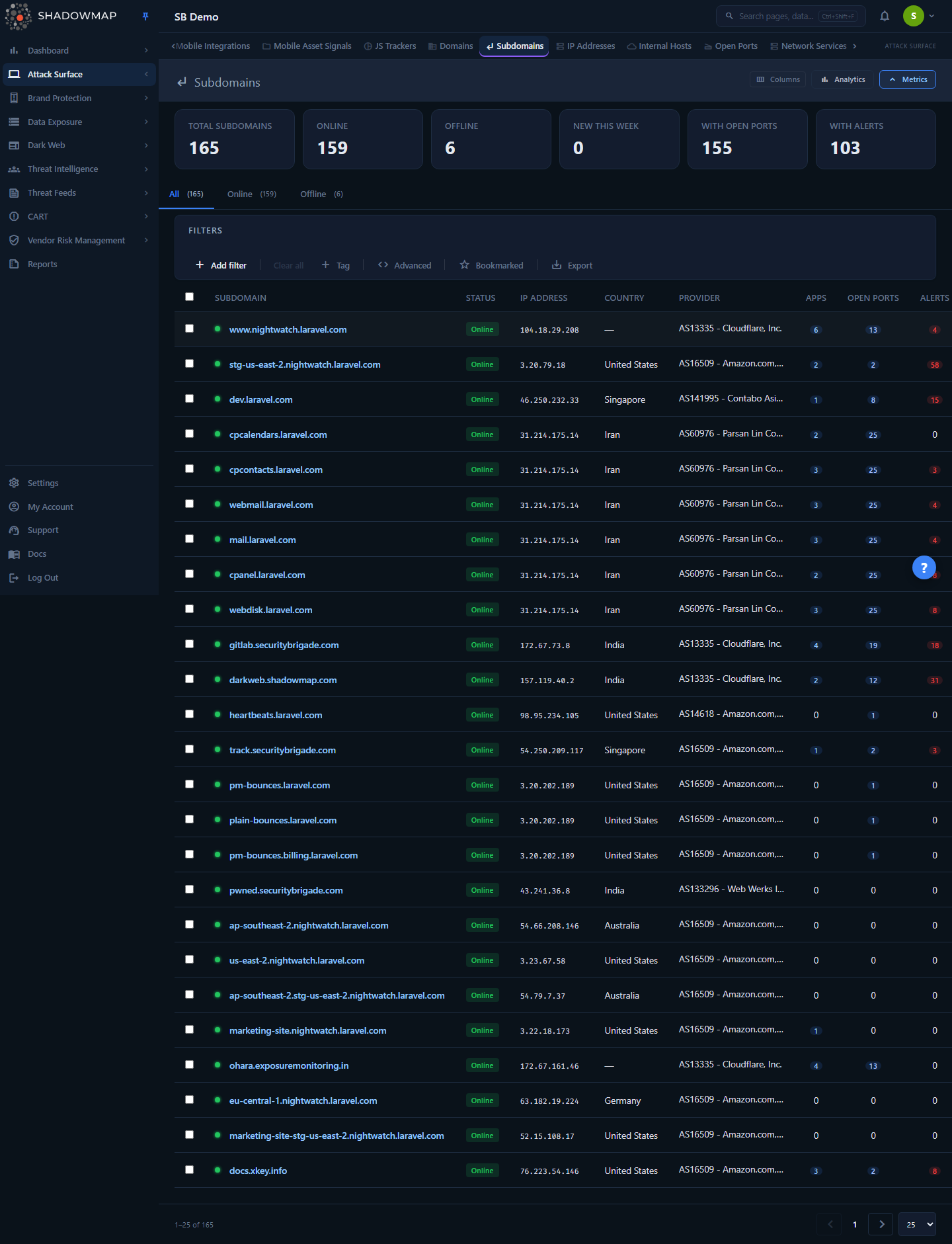Check the webmail.laravel.com row checkbox
Image resolution: width=952 pixels, height=1244 pixels.
point(190,504)
